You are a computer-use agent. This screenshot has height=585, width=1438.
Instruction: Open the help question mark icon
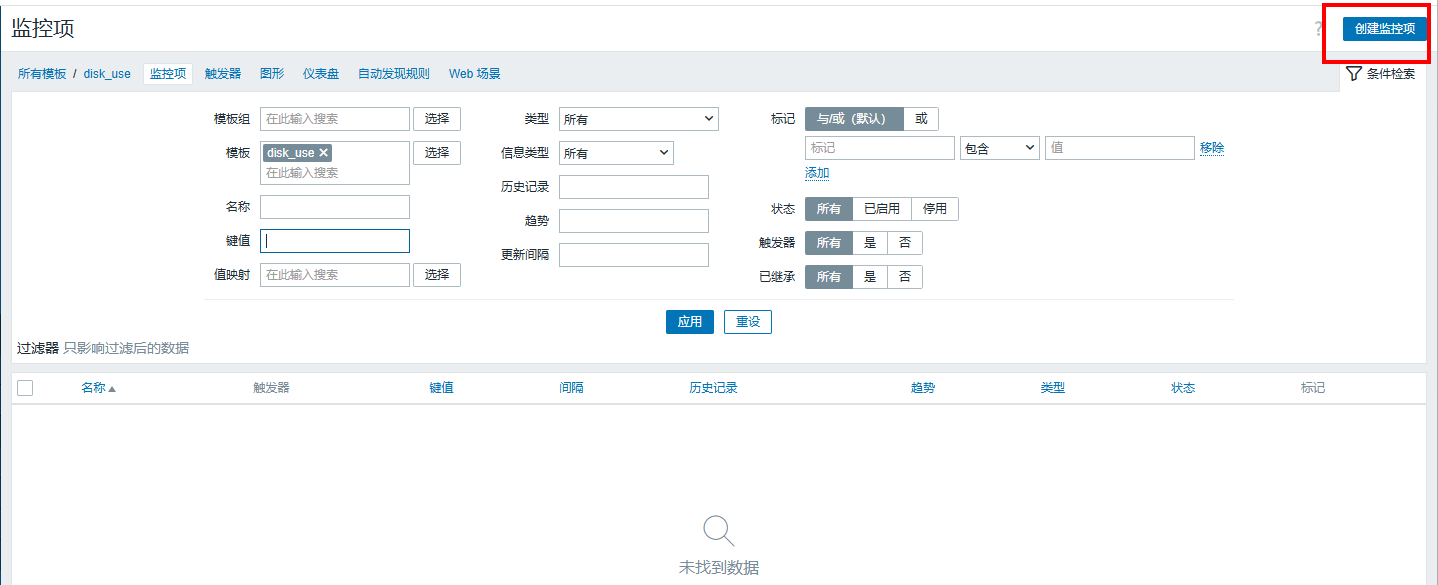pyautogui.click(x=1318, y=29)
